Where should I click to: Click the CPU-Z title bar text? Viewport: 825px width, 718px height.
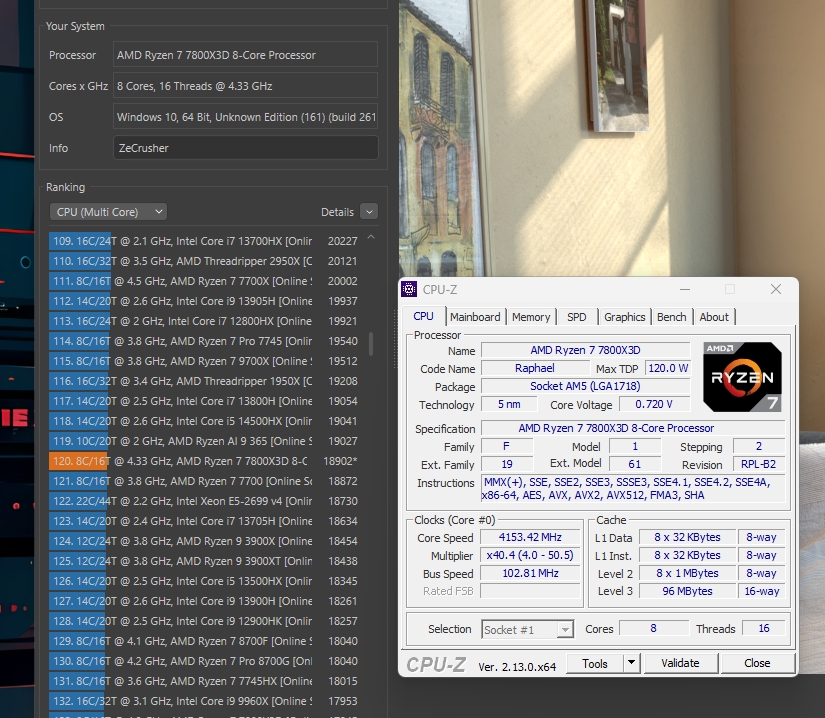pos(440,290)
